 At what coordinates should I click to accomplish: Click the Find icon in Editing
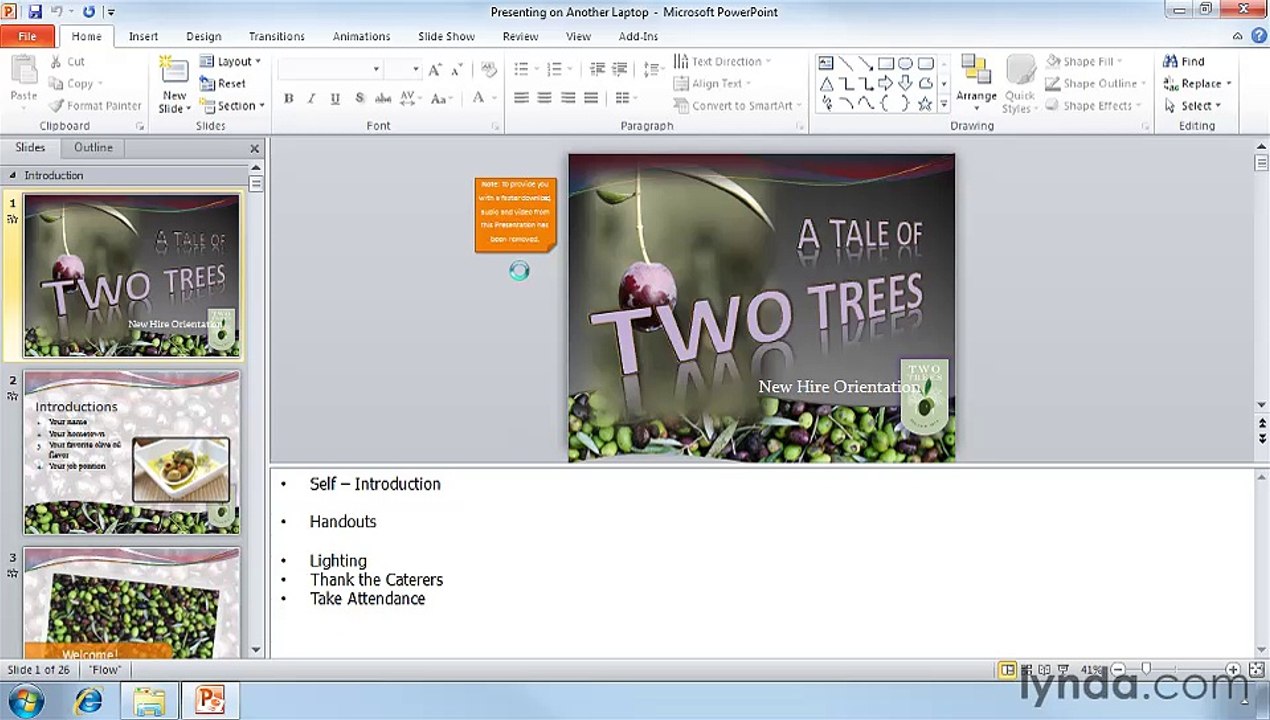point(1184,62)
